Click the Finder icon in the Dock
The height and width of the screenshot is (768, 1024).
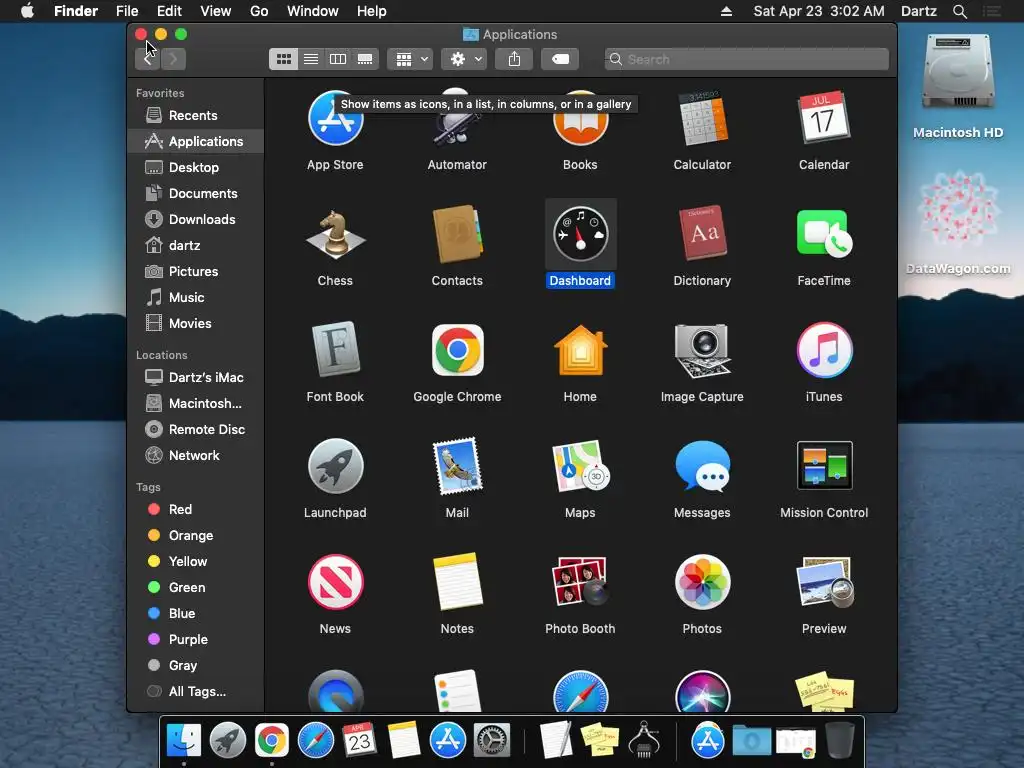184,741
